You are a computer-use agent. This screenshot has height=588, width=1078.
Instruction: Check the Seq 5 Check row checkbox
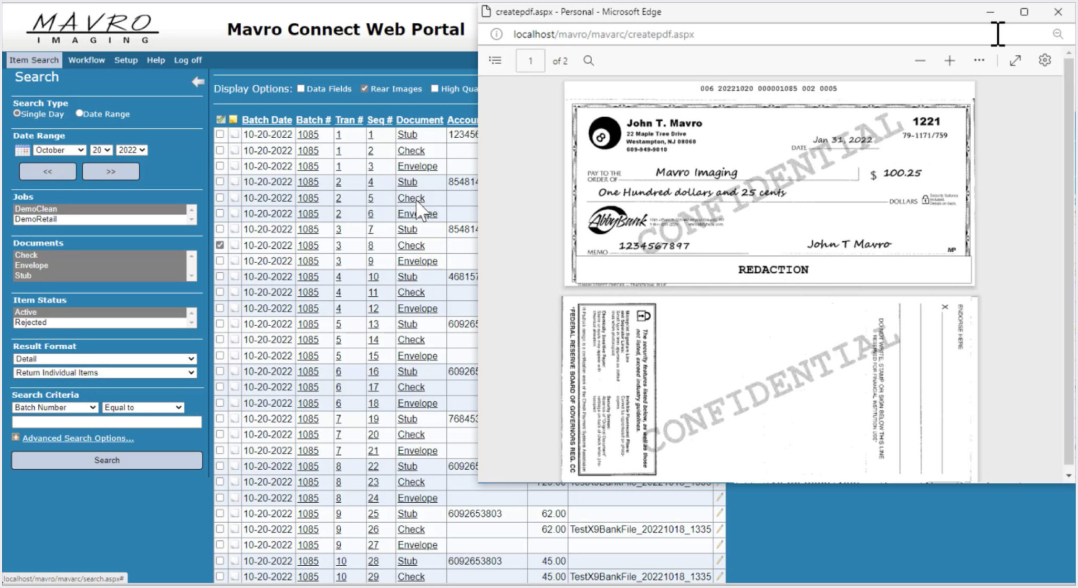(220, 197)
